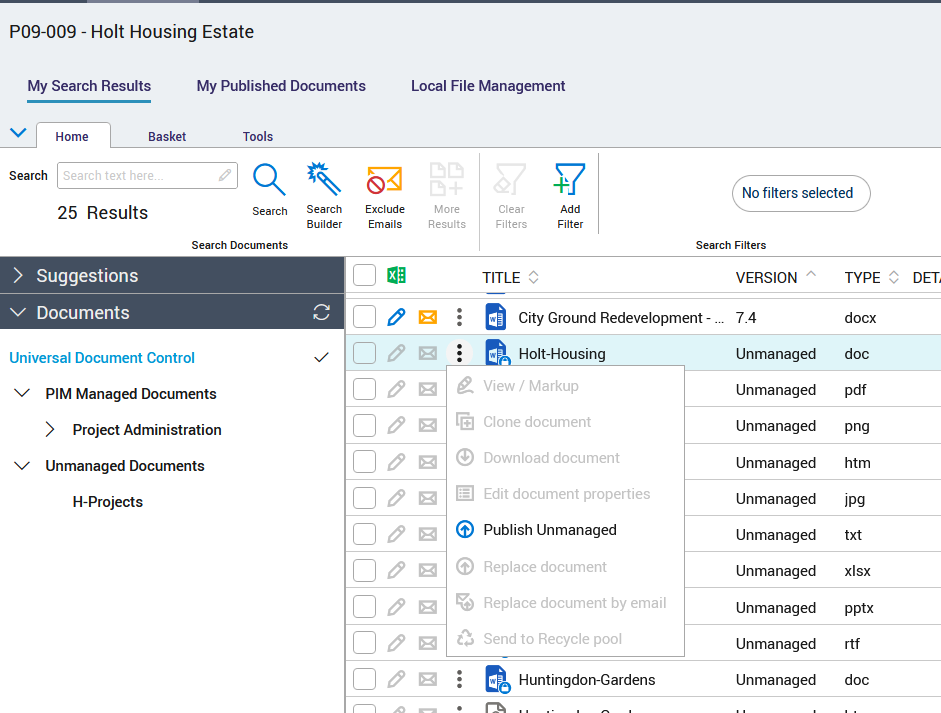Open My Search Results page

click(x=89, y=86)
